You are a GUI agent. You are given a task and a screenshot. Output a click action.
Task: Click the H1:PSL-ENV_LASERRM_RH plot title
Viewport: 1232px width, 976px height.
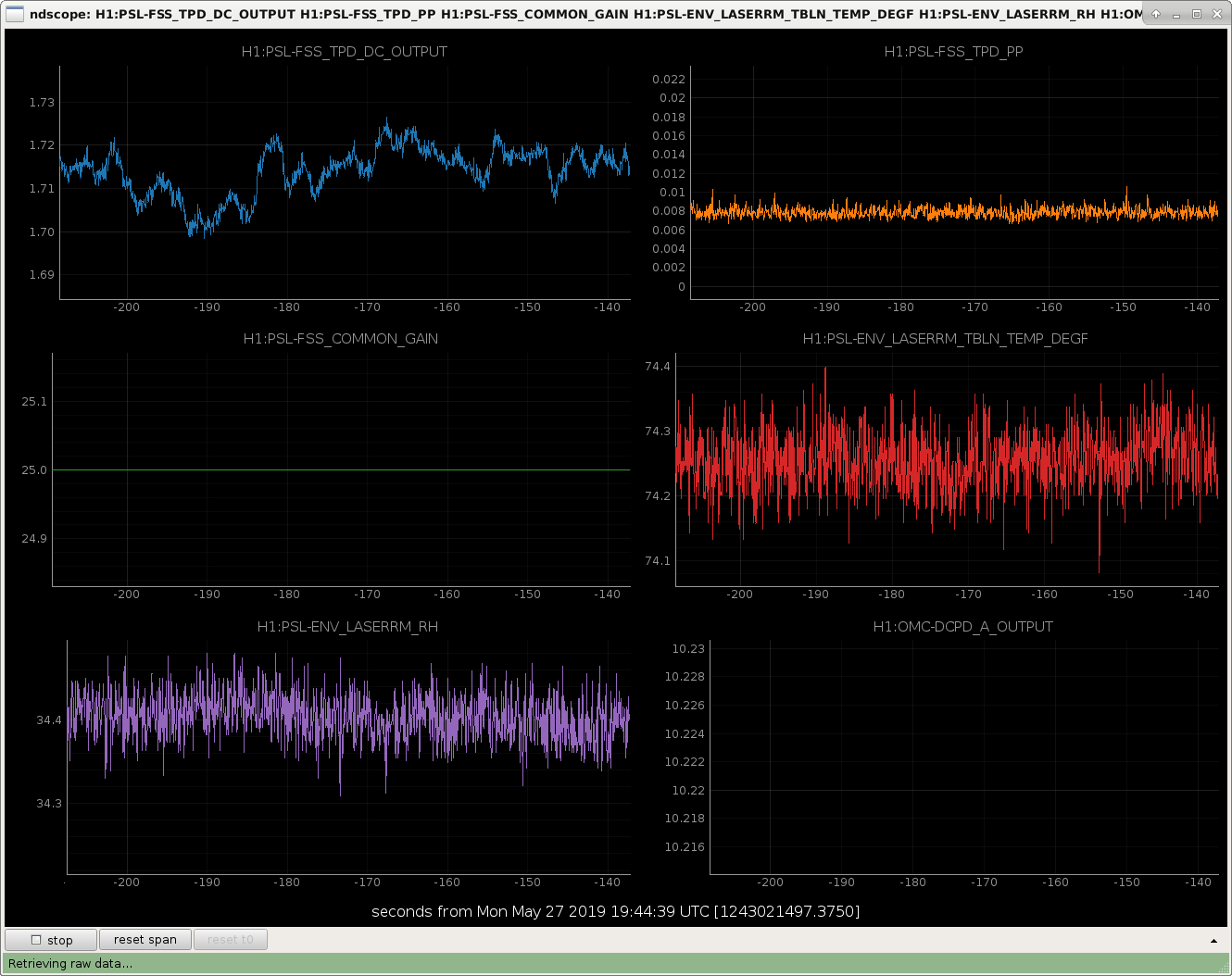coord(347,627)
